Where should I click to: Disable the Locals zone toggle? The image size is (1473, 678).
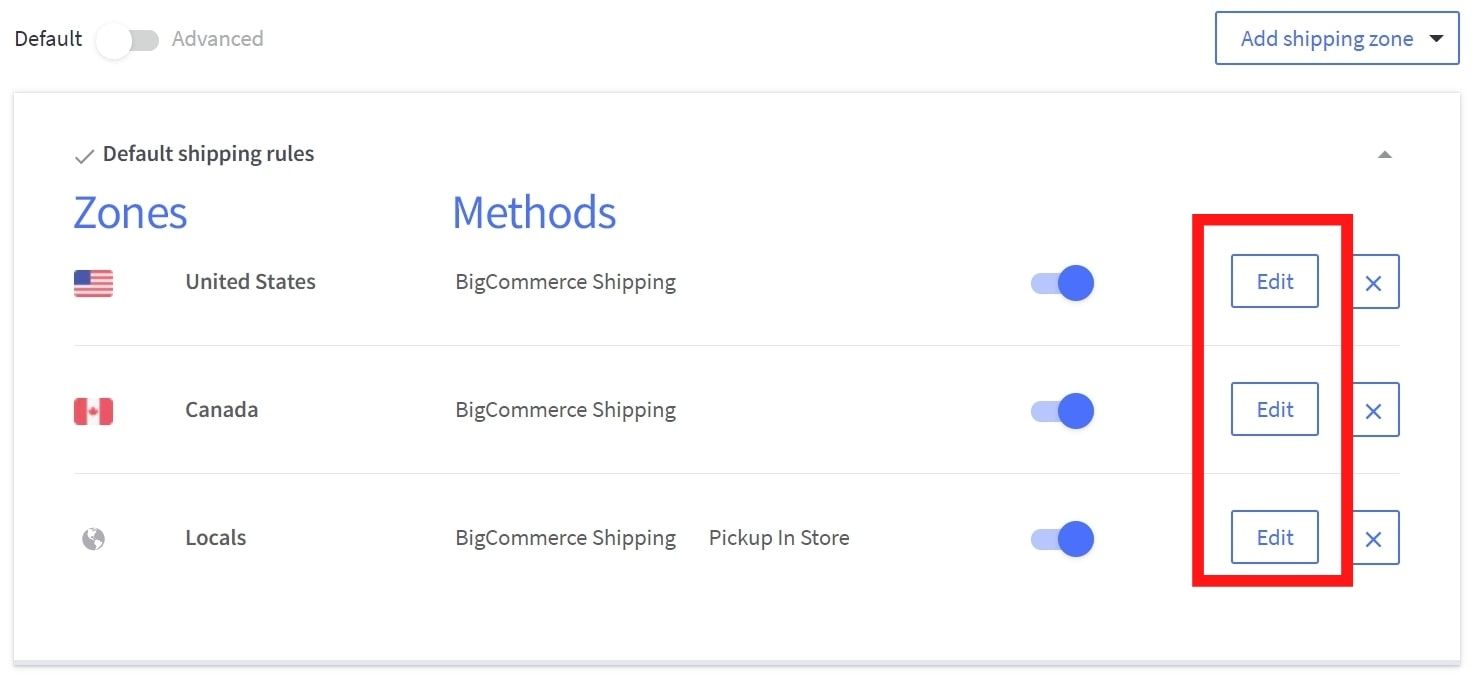click(1062, 539)
